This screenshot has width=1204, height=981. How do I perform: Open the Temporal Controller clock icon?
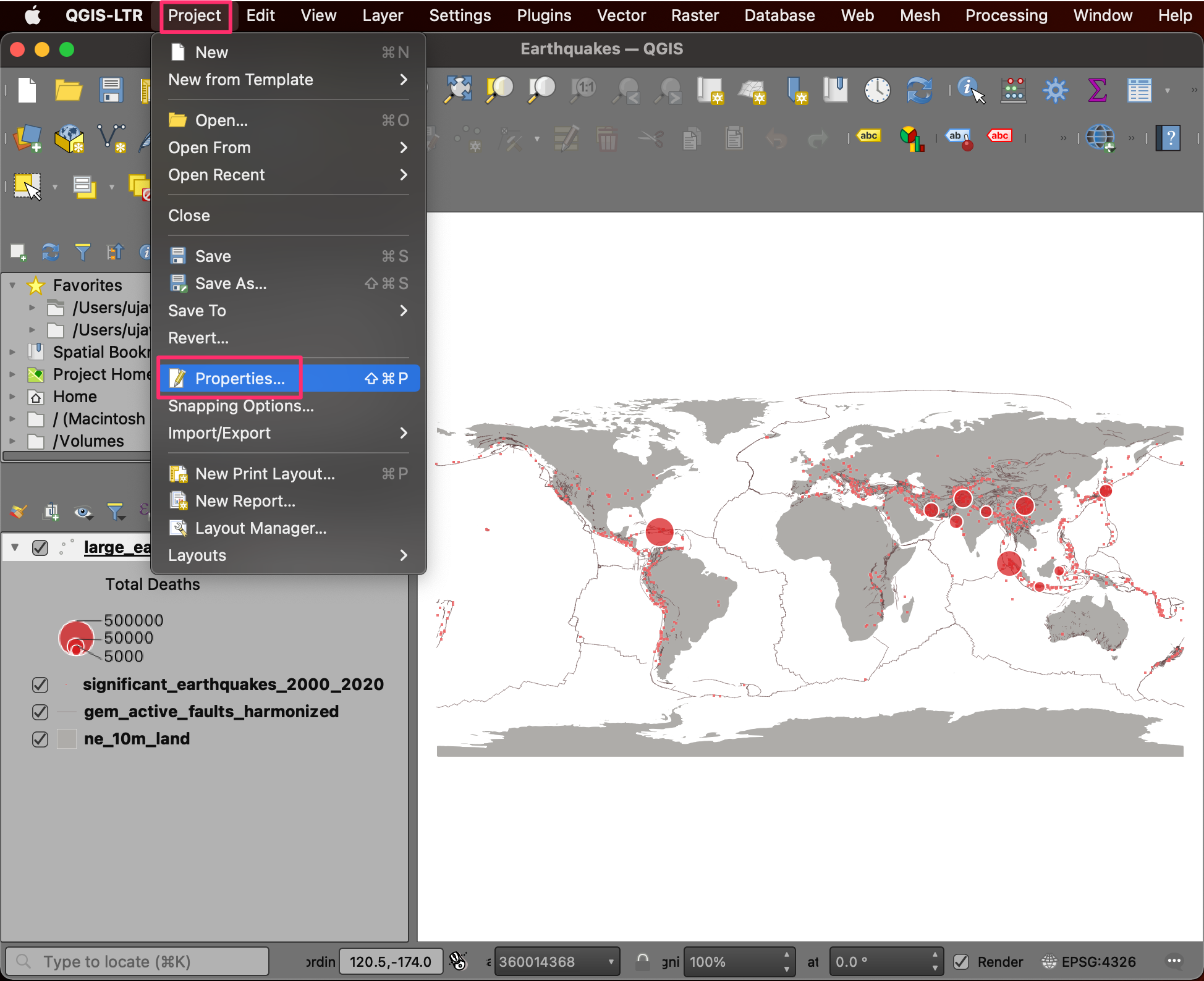click(x=877, y=90)
